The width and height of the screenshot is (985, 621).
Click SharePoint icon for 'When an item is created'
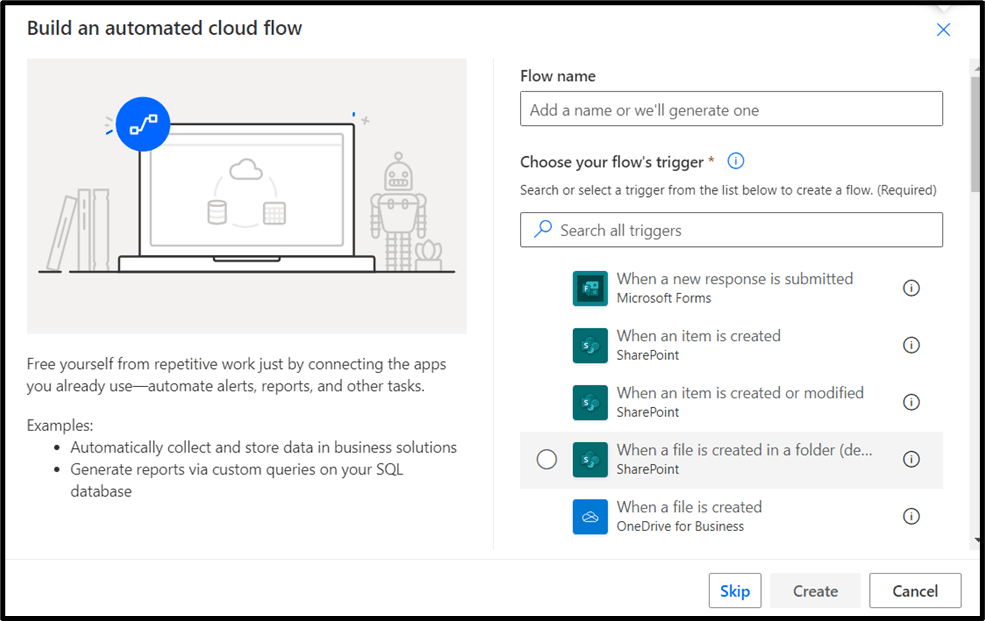590,345
